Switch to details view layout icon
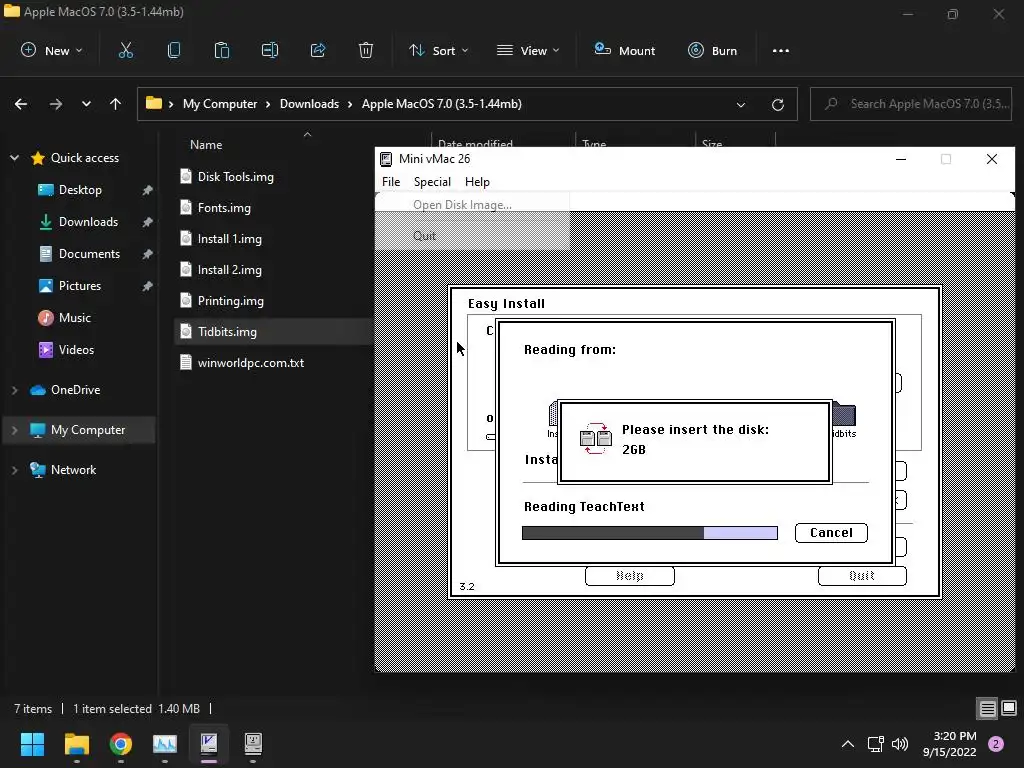This screenshot has width=1024, height=768. coord(987,709)
